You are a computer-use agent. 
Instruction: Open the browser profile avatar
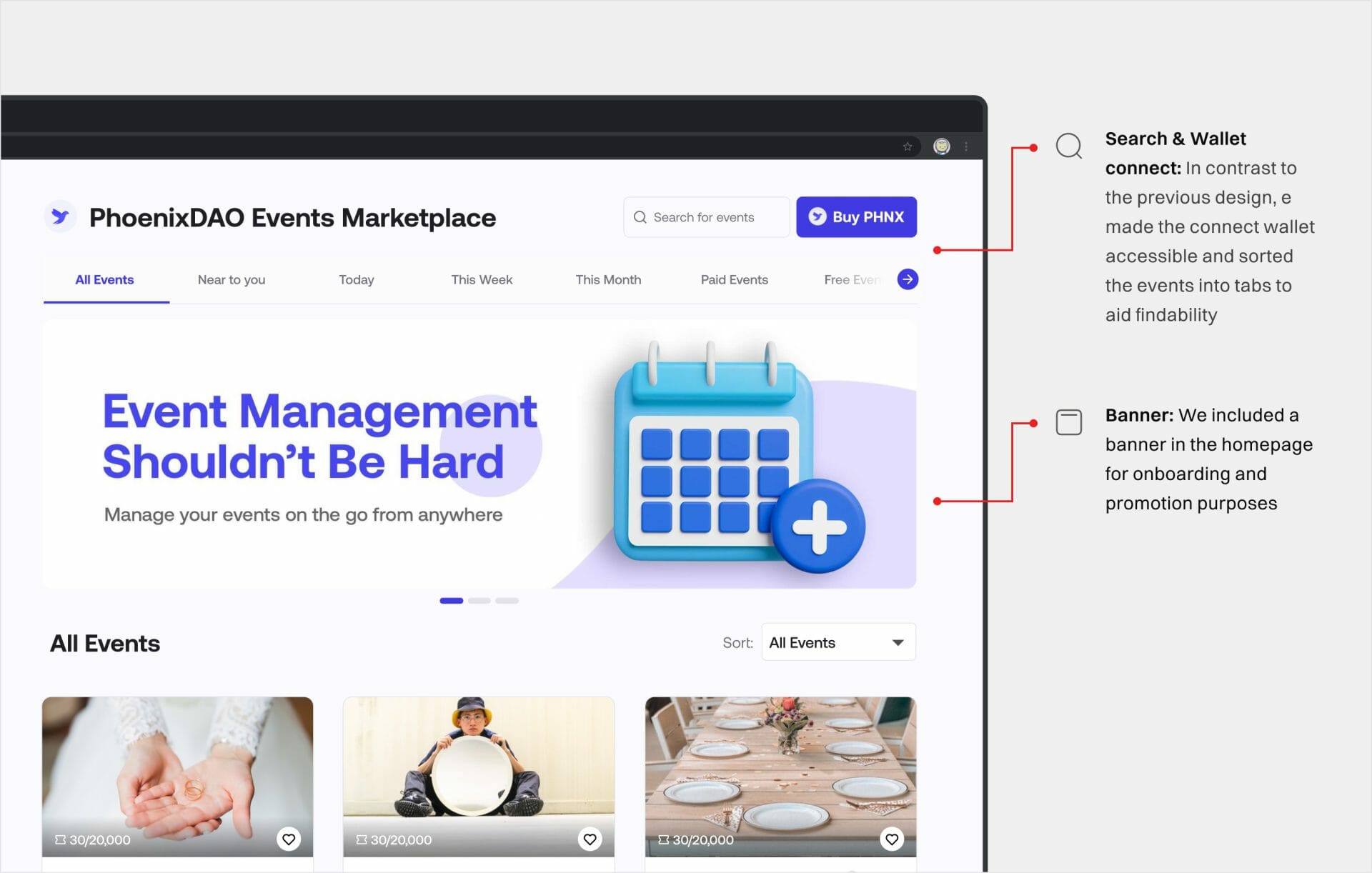click(942, 146)
